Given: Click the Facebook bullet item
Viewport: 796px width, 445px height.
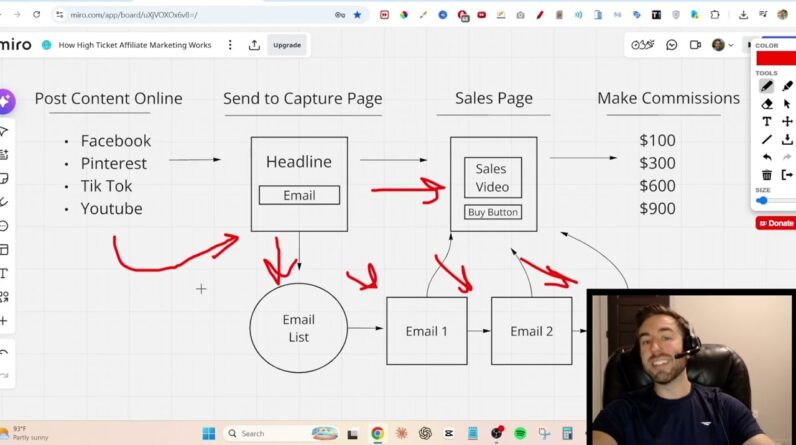Looking at the screenshot, I should 115,141.
